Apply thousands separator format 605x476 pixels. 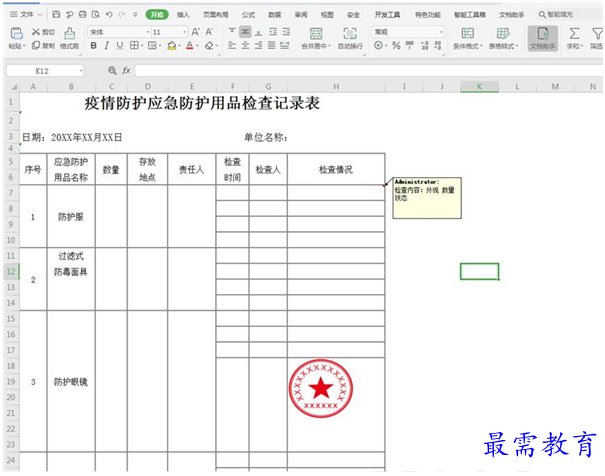pos(410,46)
